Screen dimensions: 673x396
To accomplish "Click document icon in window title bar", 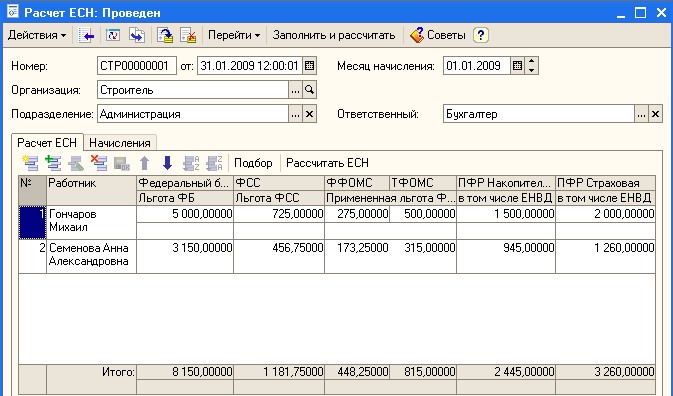I will point(12,11).
